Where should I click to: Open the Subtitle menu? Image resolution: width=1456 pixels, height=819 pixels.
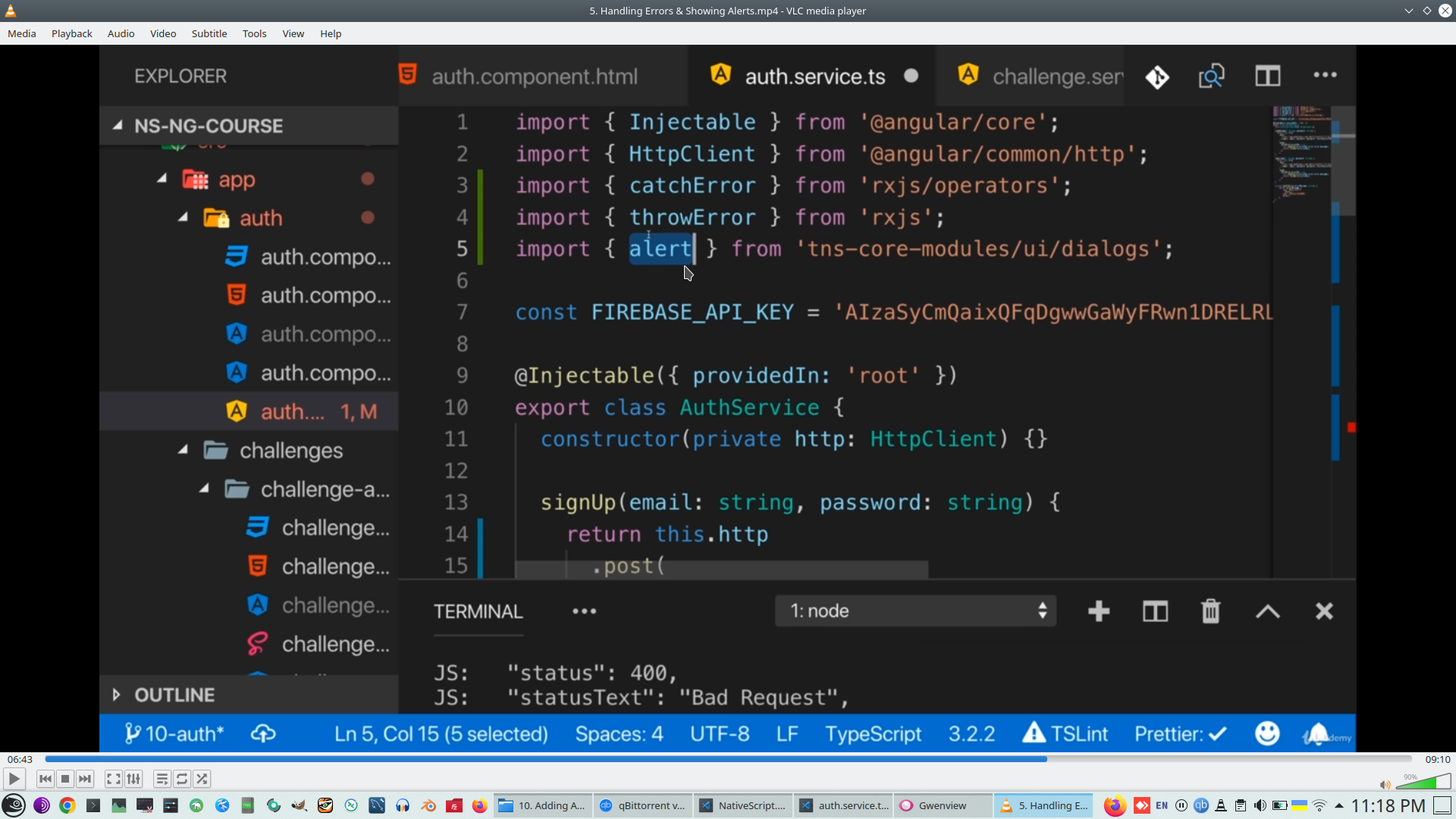209,33
